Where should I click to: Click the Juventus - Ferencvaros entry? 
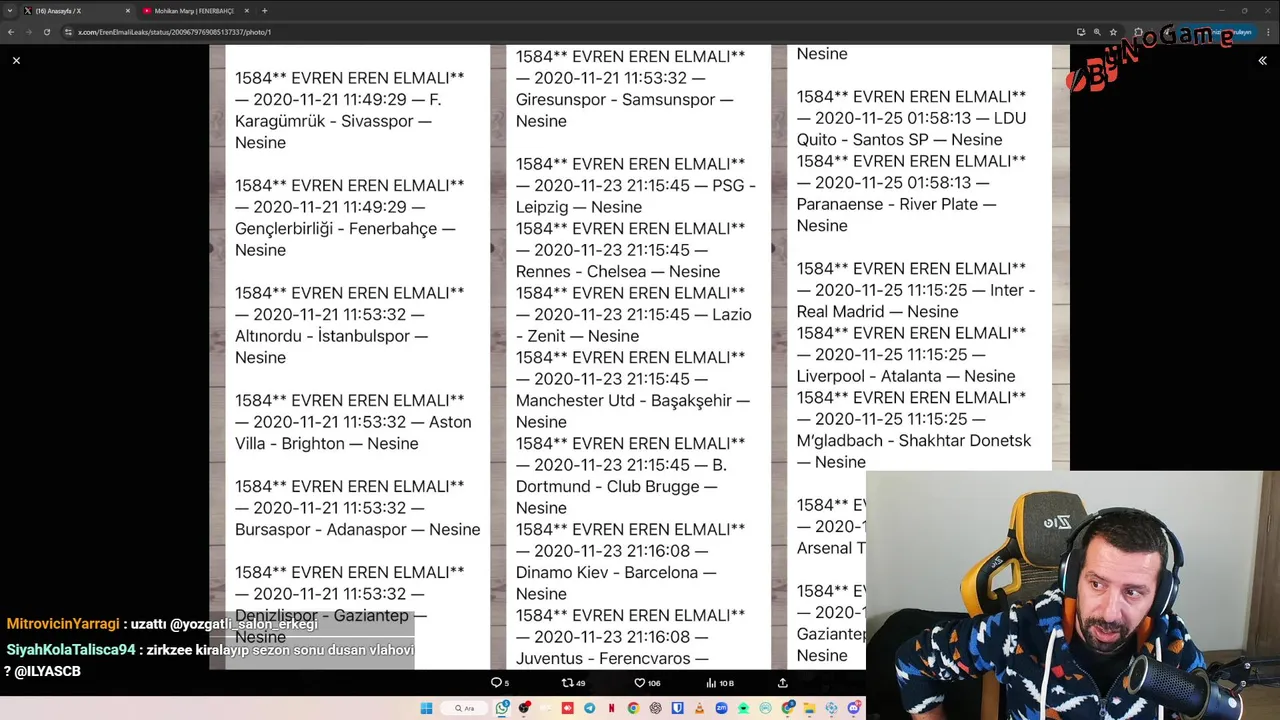631,637
